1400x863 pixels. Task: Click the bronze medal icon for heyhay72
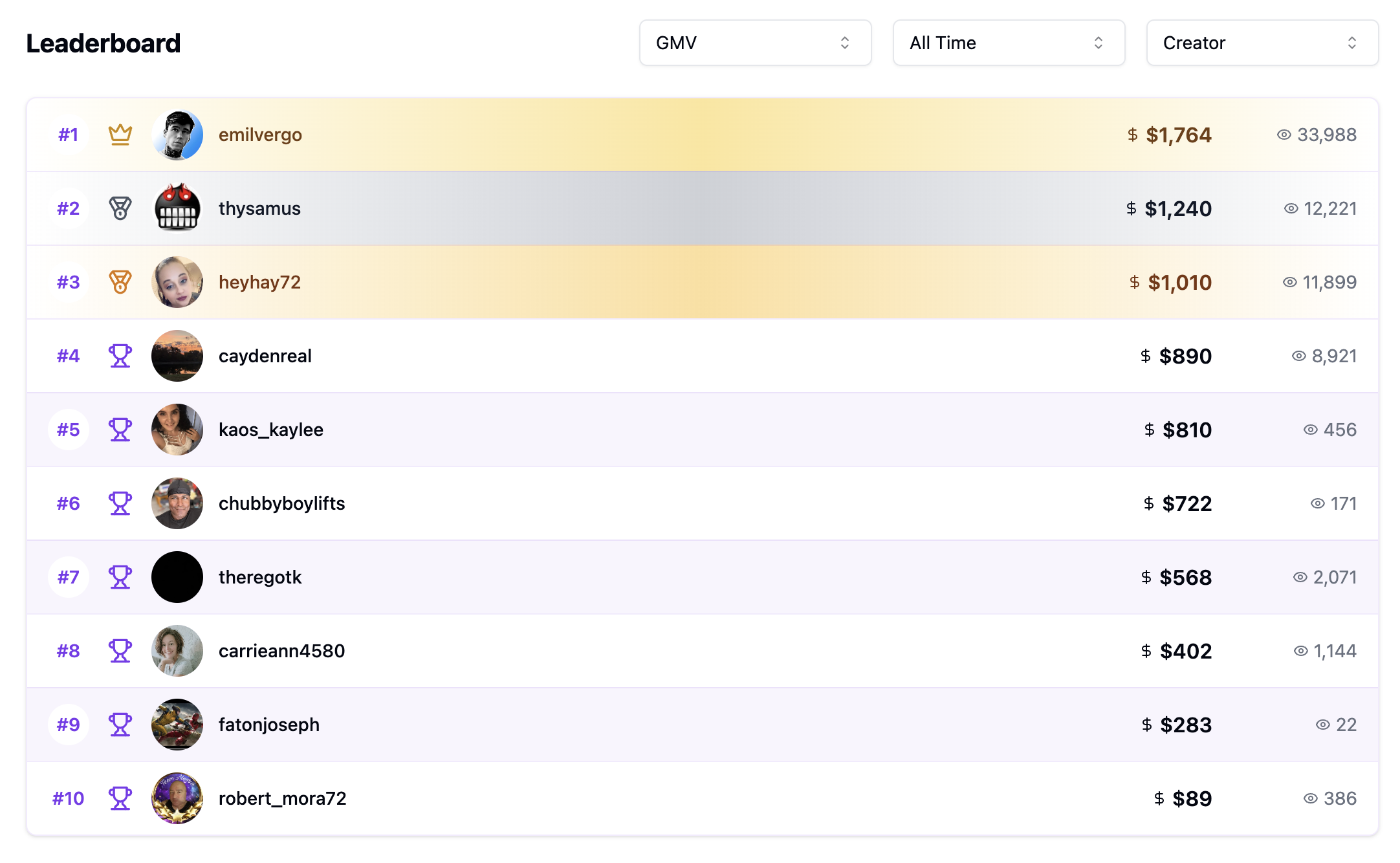click(x=120, y=282)
